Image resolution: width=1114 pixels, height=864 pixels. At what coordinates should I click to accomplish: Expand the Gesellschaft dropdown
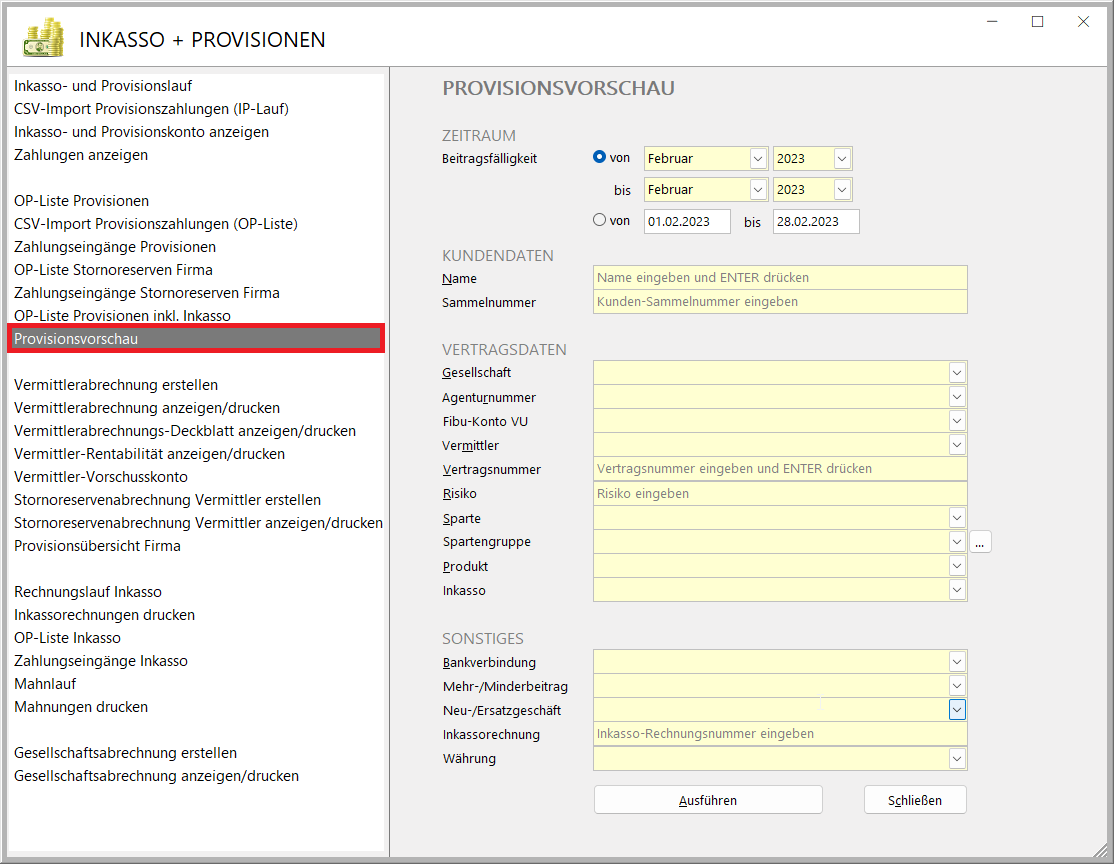(x=957, y=373)
